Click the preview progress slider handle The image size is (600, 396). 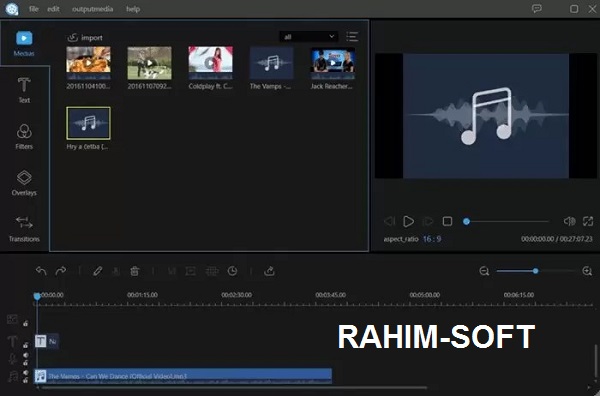point(466,221)
